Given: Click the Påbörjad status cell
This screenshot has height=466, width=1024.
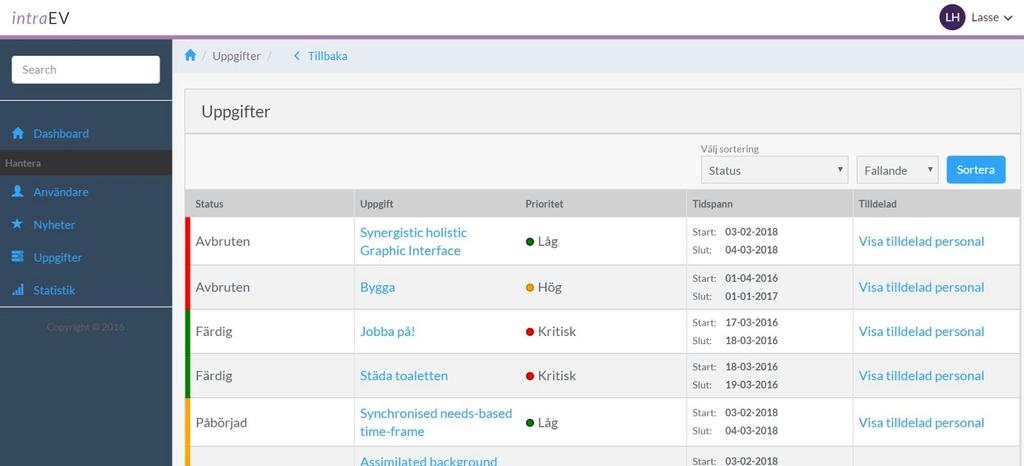Looking at the screenshot, I should 221,423.
